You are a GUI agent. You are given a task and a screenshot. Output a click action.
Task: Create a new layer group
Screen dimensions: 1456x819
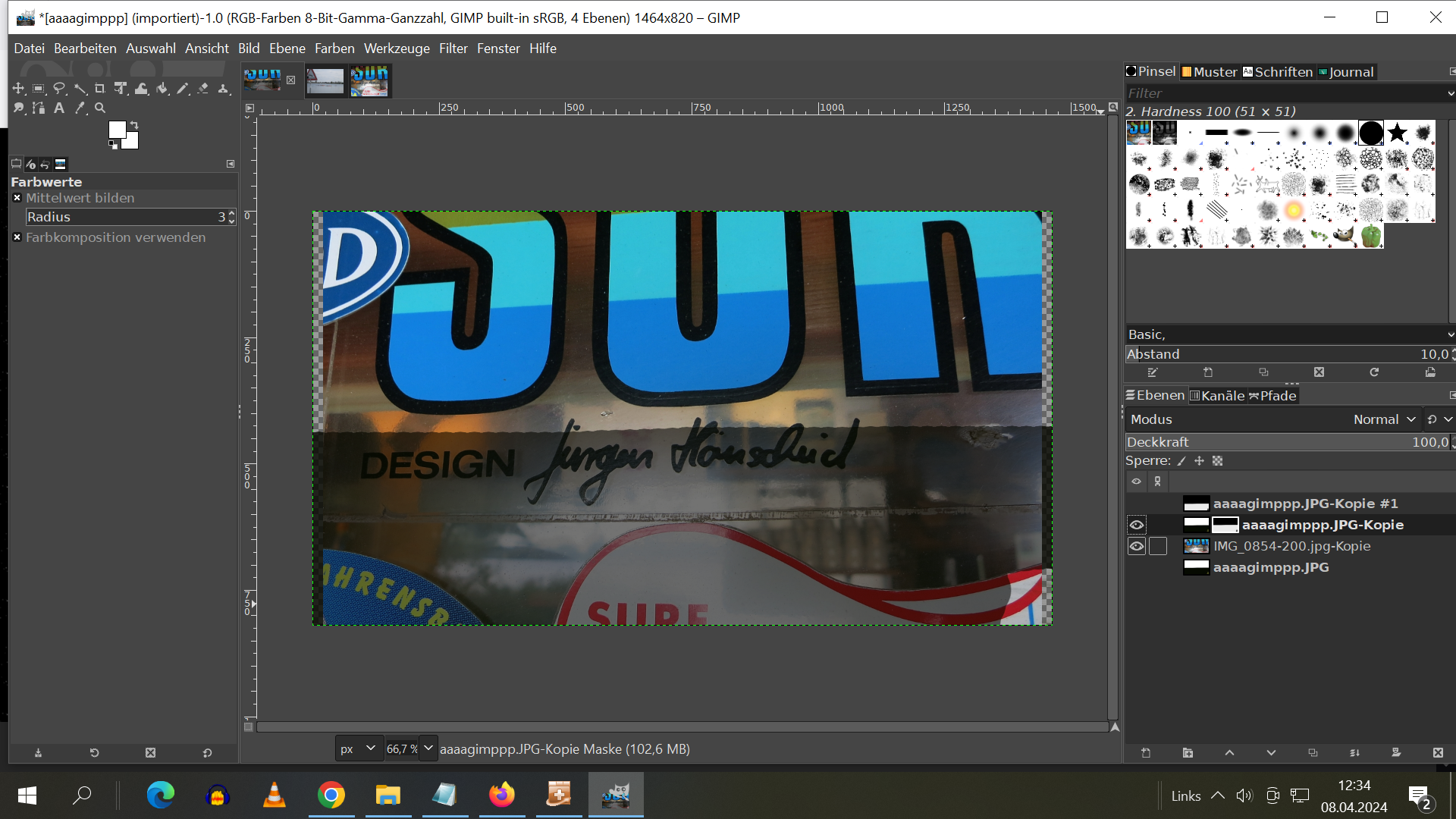(x=1188, y=753)
